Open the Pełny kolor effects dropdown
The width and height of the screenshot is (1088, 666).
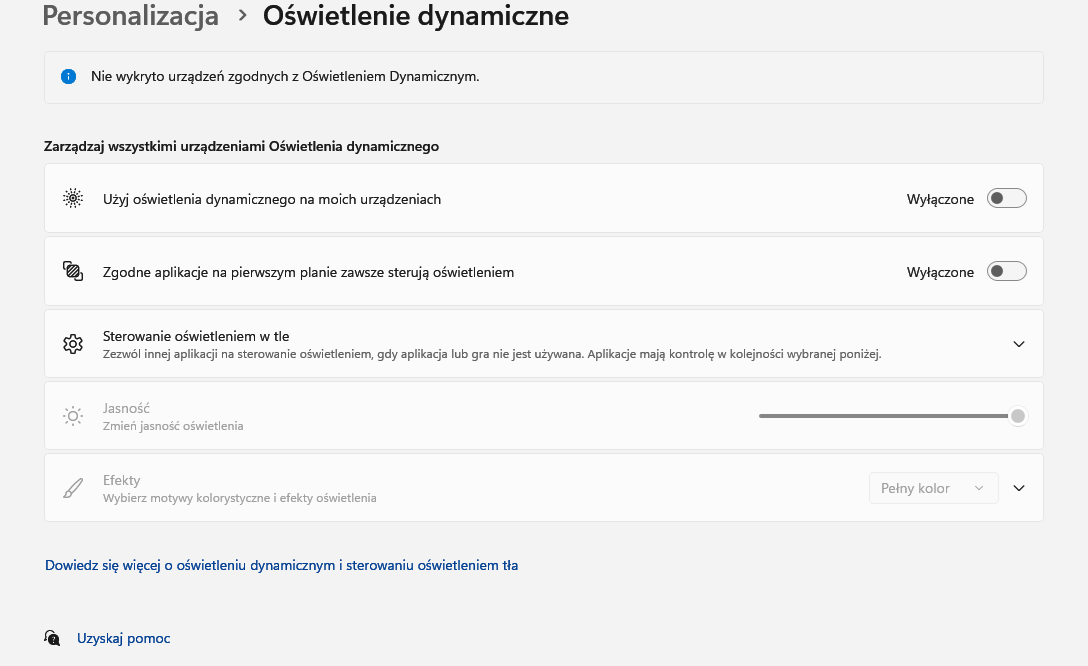coord(933,488)
